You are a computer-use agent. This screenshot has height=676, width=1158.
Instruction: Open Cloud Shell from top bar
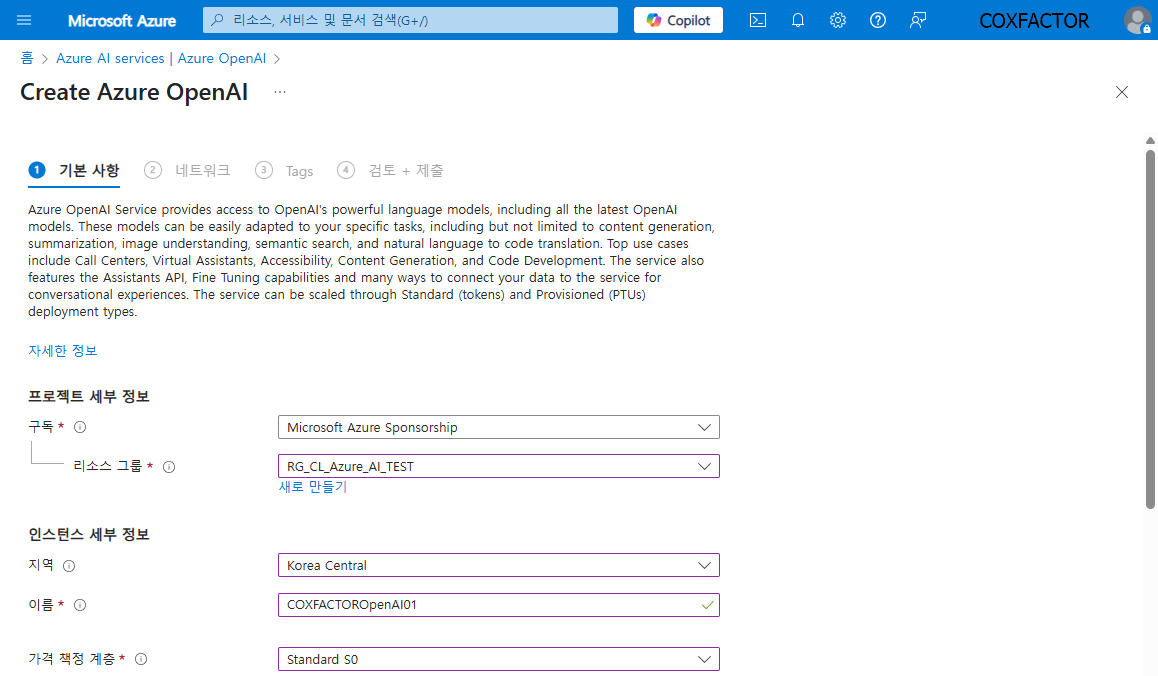pyautogui.click(x=758, y=20)
